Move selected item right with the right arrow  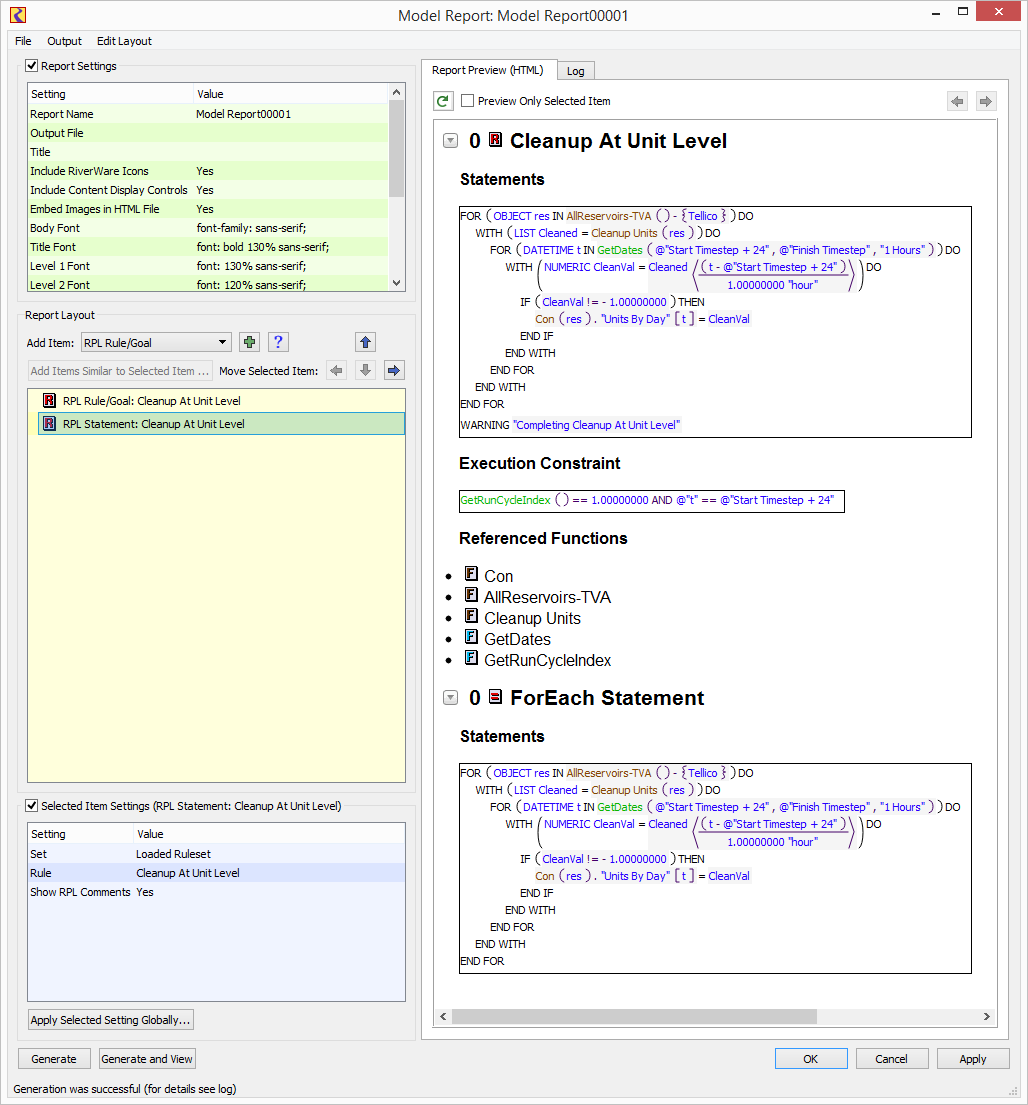pos(394,371)
